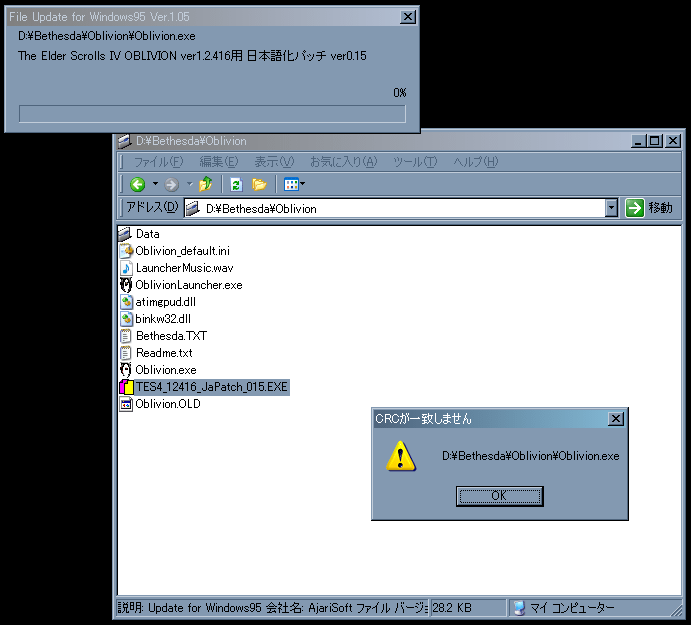Close the CRC error dialog window

(x=616, y=419)
